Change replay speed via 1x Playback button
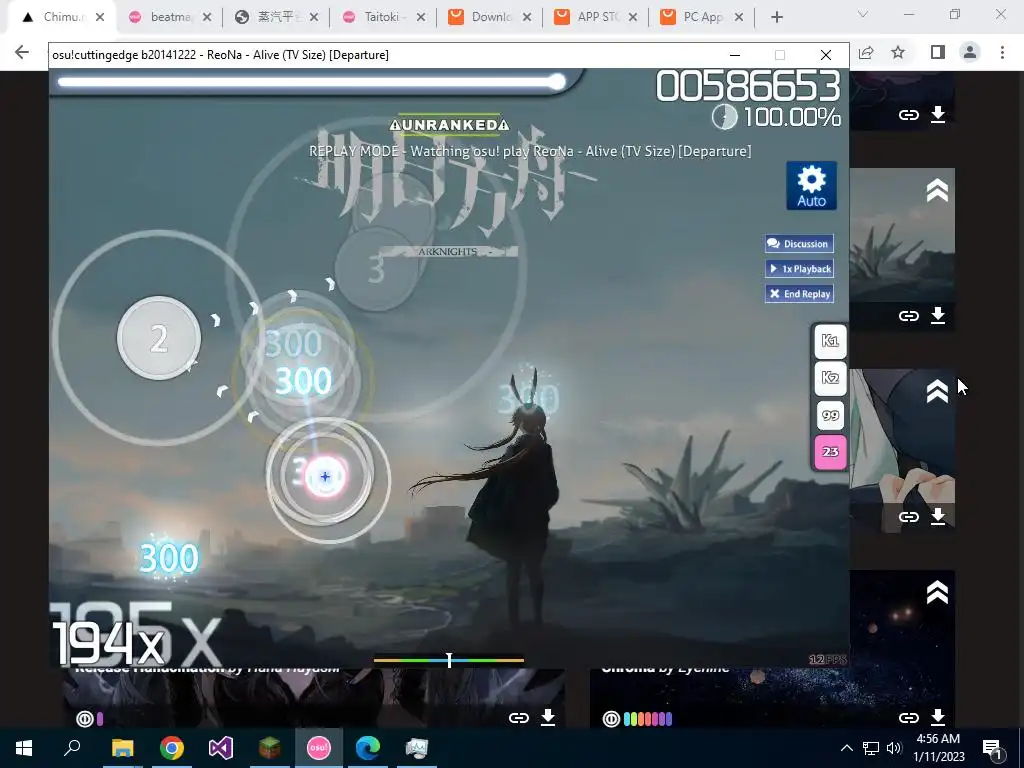The height and width of the screenshot is (768, 1024). (799, 268)
